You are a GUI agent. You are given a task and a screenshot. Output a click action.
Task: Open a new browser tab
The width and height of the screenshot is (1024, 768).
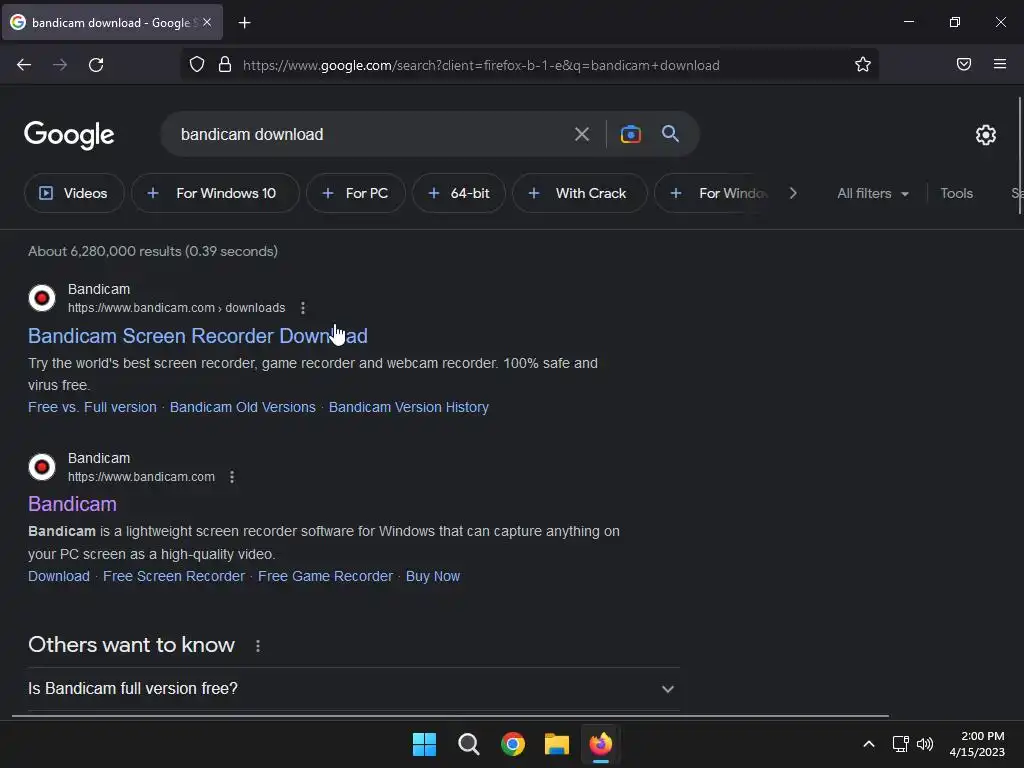[245, 23]
